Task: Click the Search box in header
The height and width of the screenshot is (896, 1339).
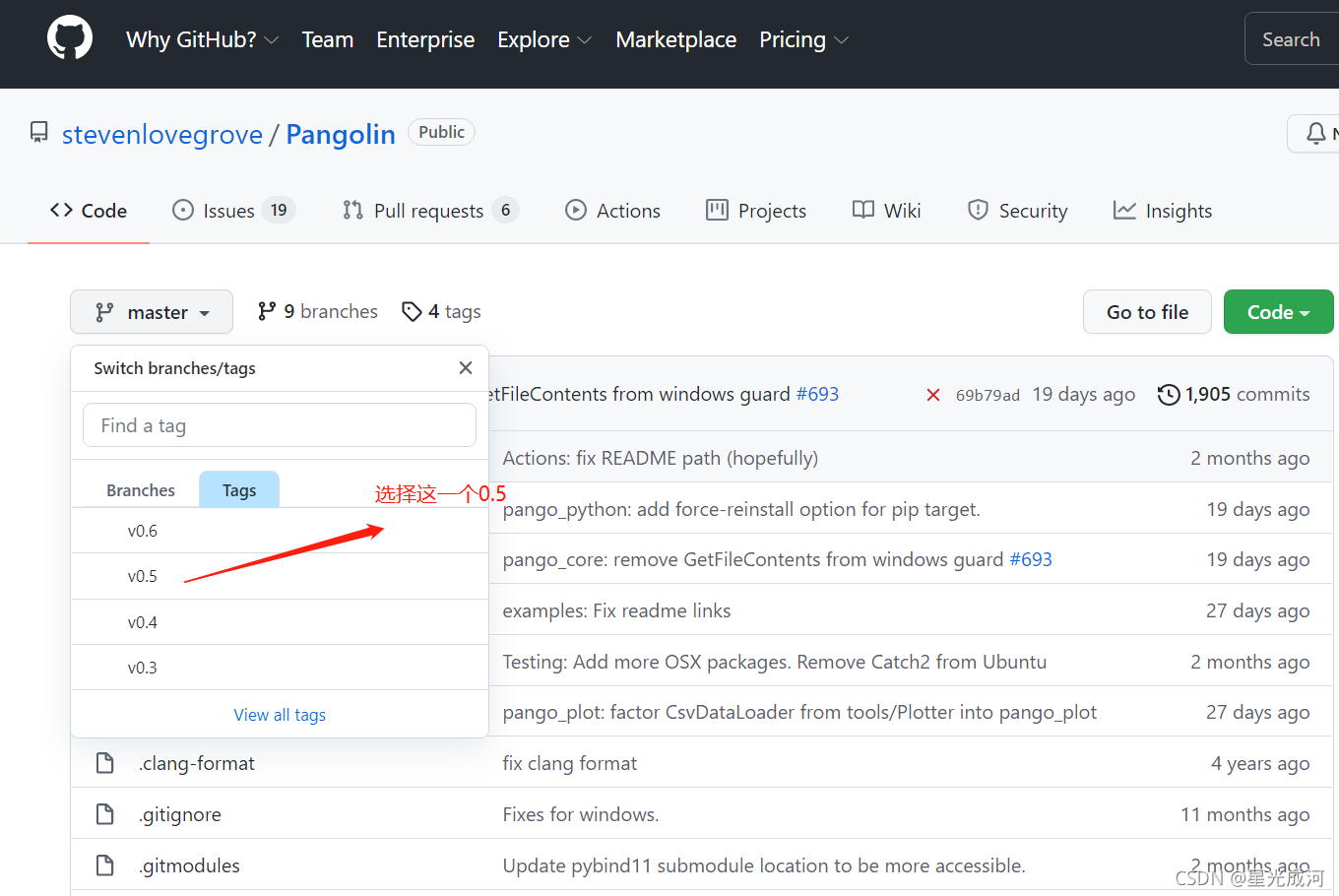Action: (1292, 39)
